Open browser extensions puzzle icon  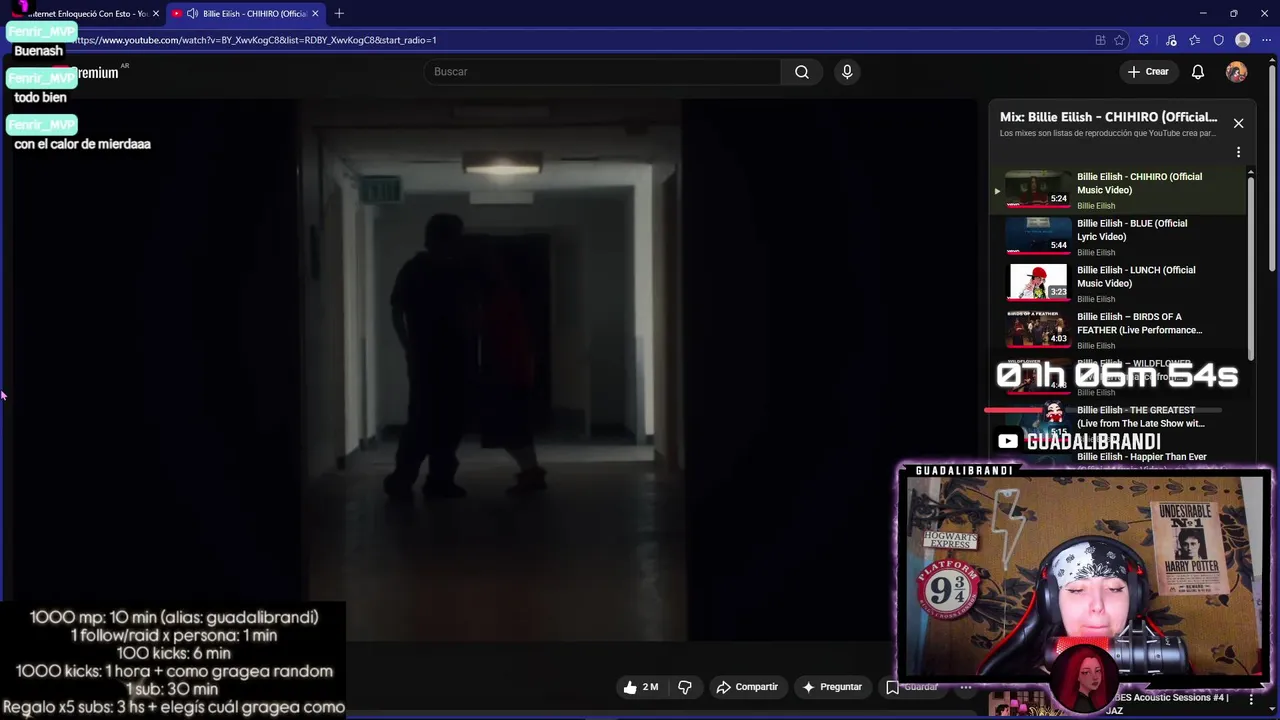[x=1144, y=40]
